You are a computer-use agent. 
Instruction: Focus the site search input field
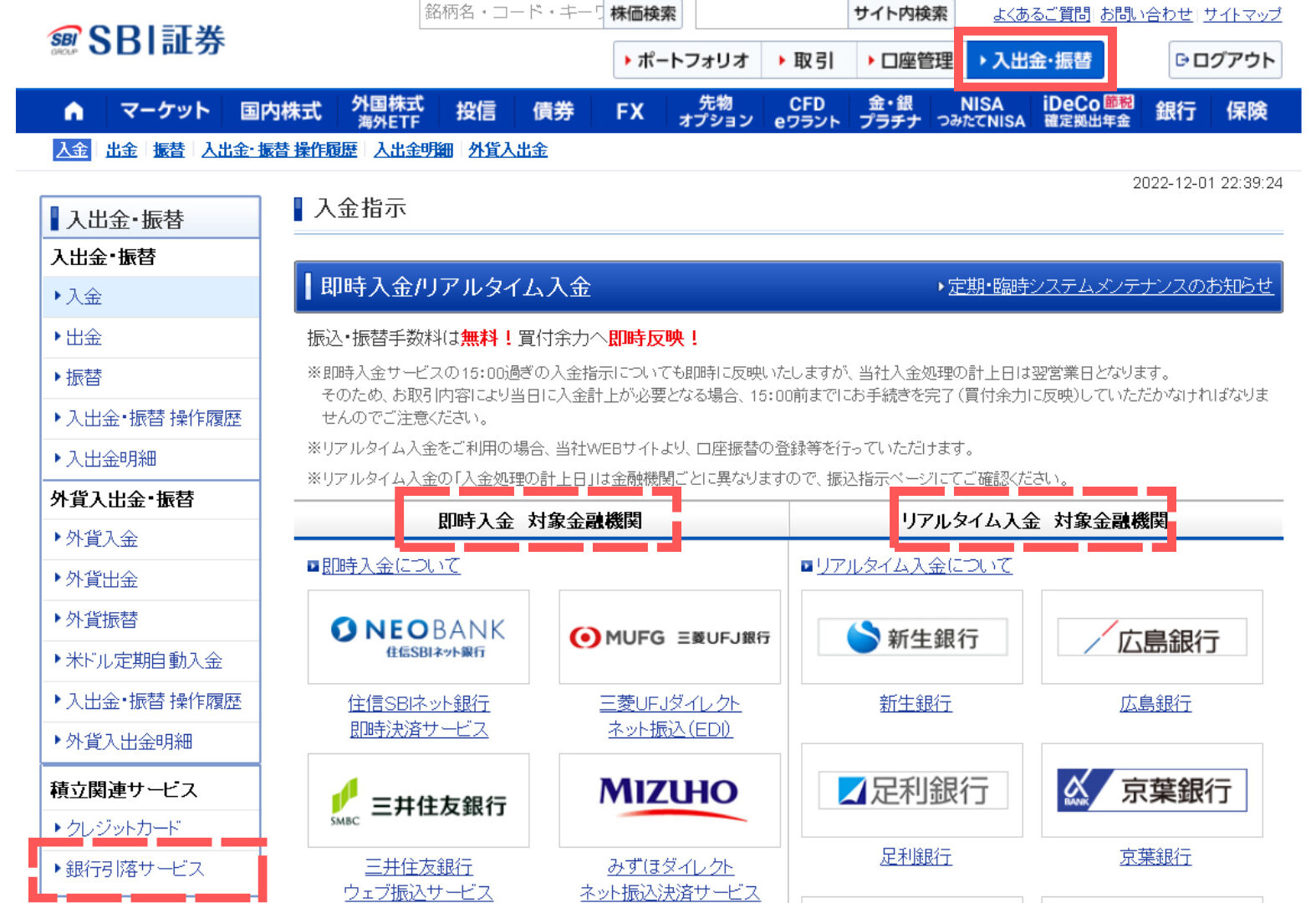(772, 13)
